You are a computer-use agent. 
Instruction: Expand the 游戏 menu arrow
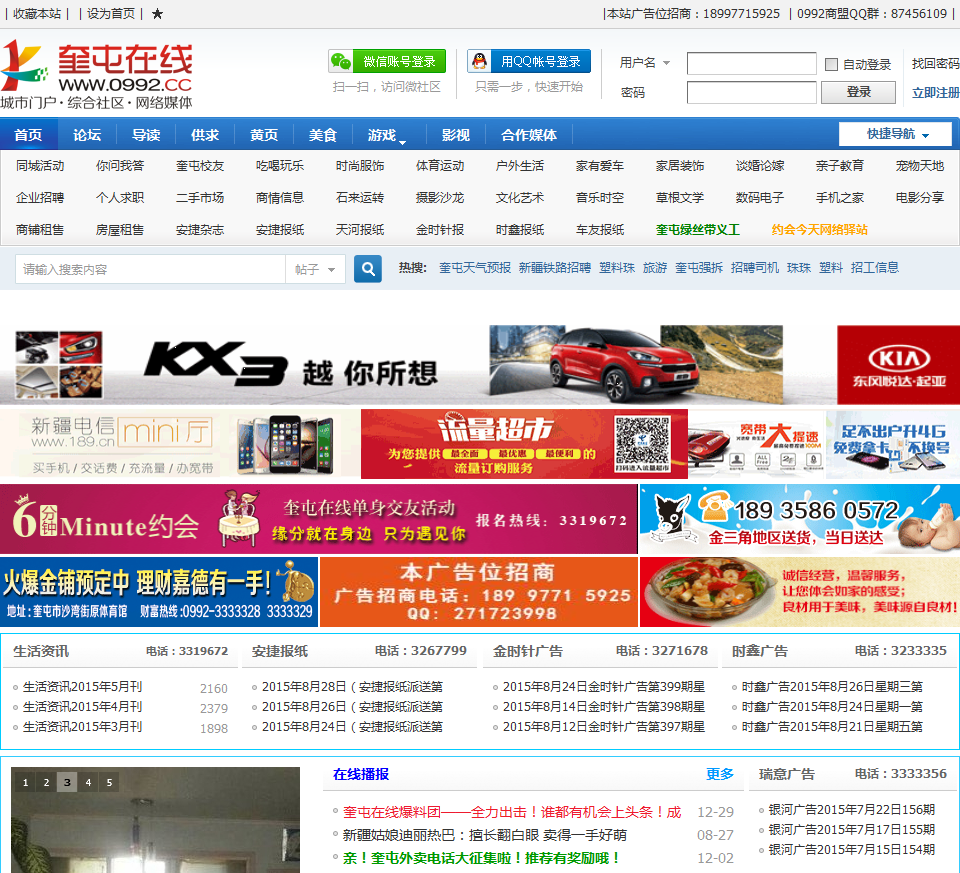point(402,143)
